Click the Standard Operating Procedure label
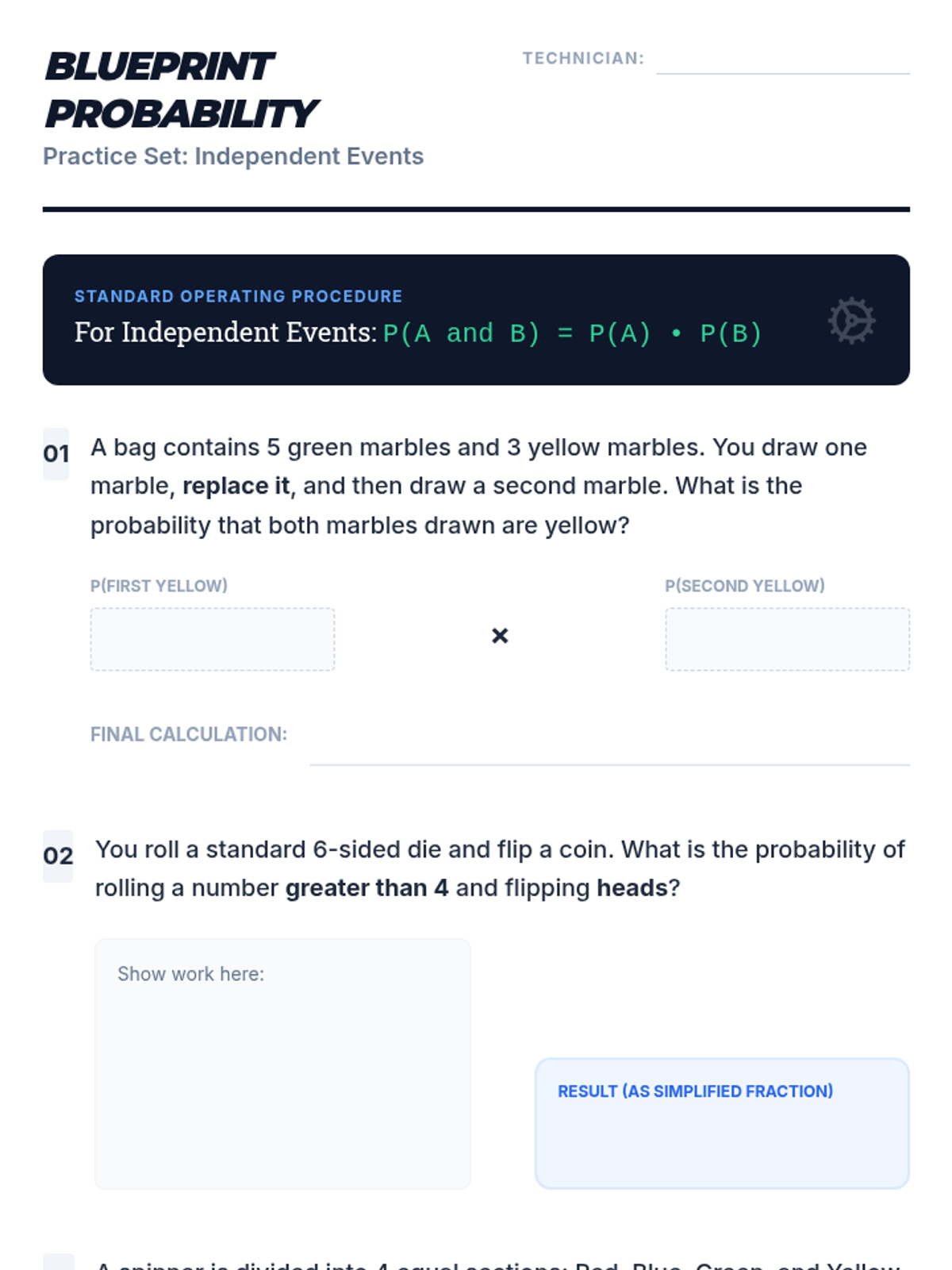 [x=238, y=296]
